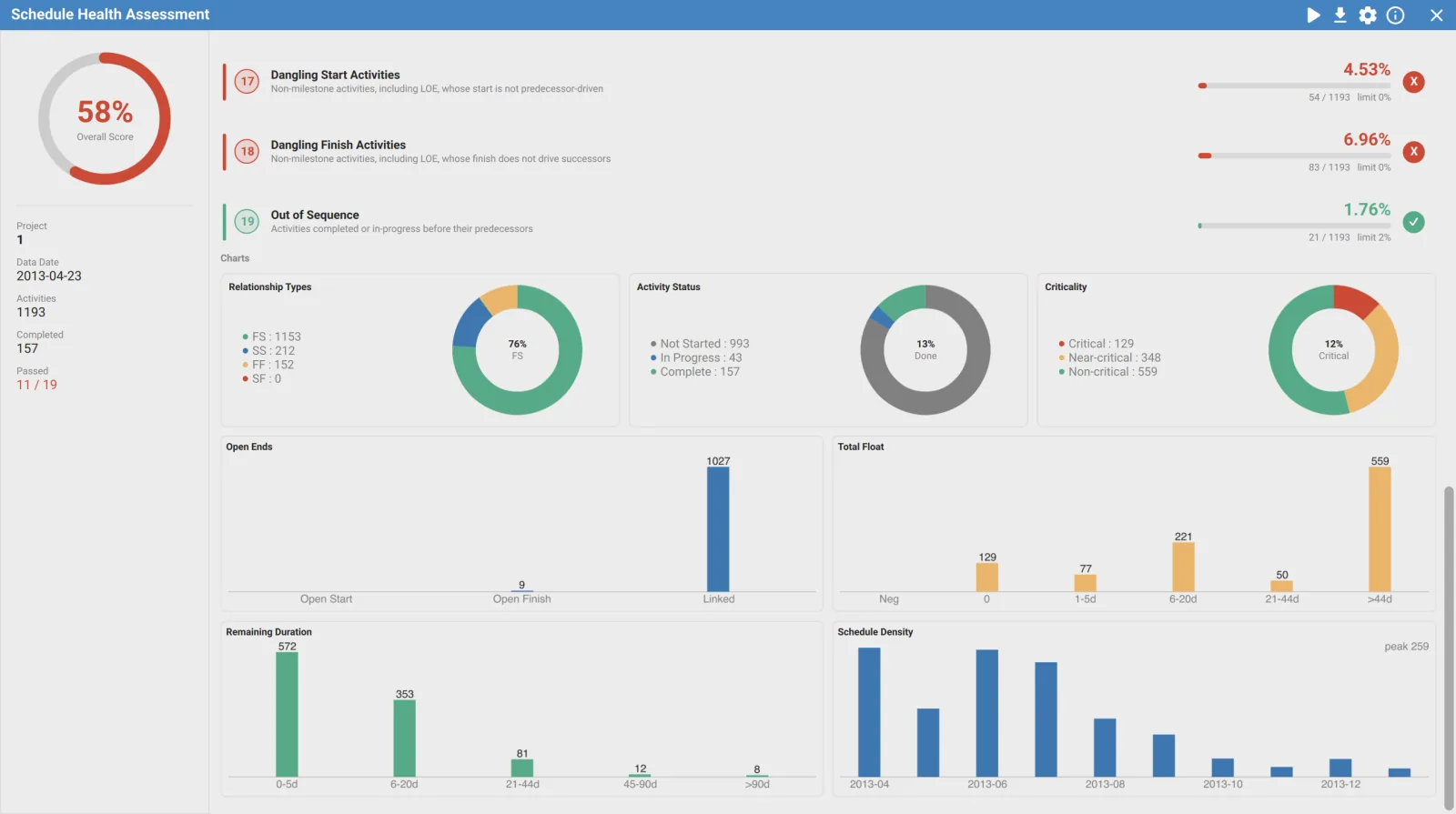
Task: Click the red failed X icon for Dangling Finish
Action: (1413, 152)
